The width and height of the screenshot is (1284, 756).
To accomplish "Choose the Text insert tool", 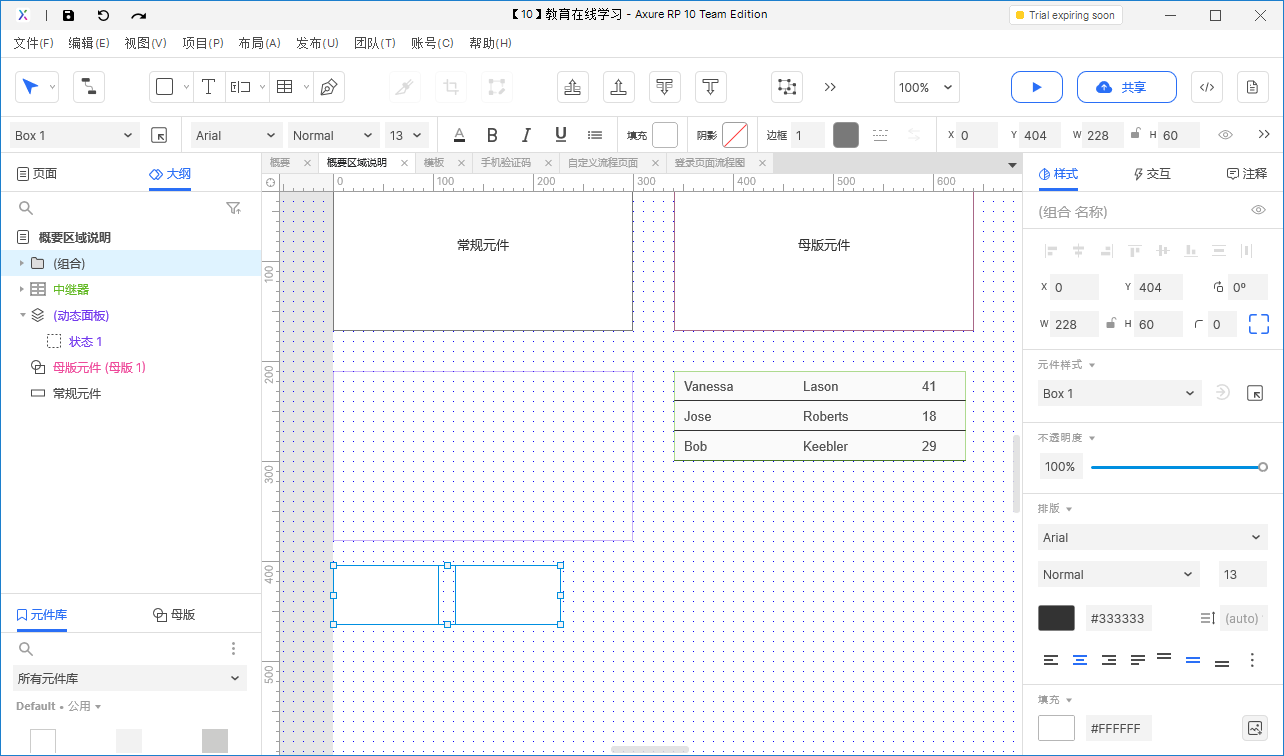I will (208, 87).
